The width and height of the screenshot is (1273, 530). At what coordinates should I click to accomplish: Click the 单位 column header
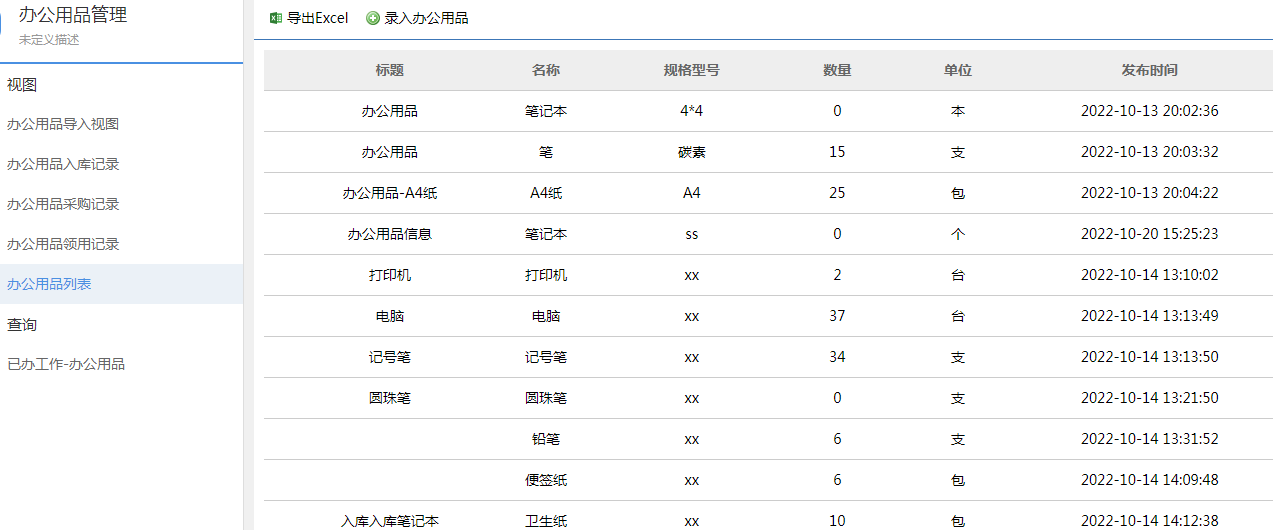pos(958,70)
